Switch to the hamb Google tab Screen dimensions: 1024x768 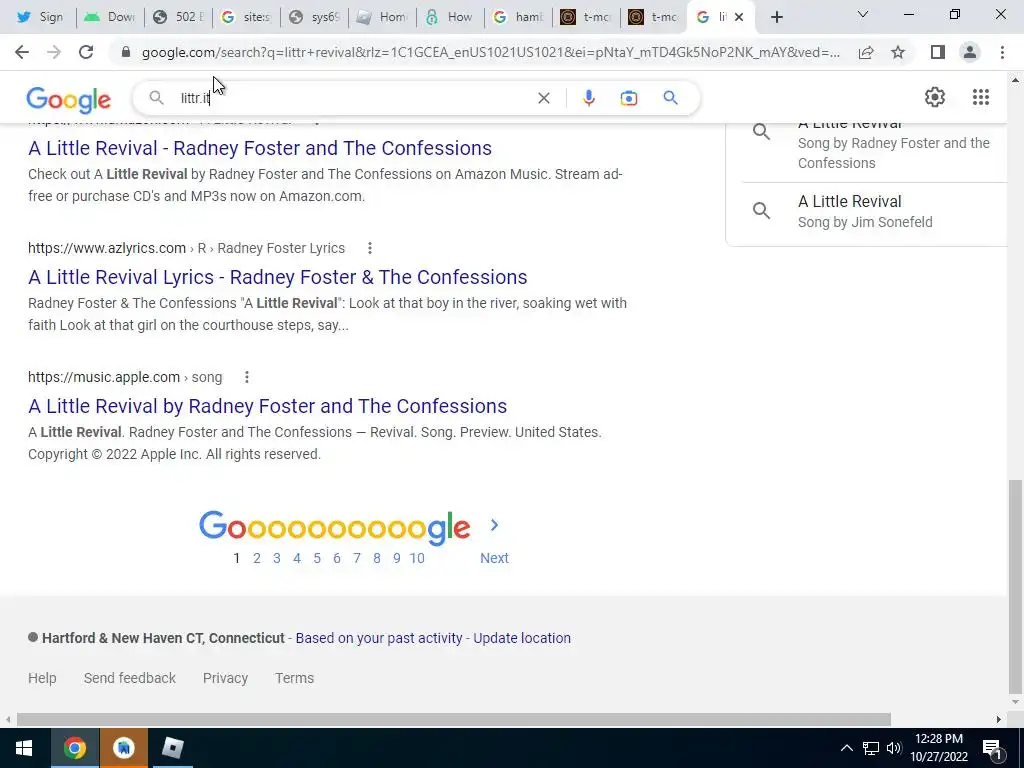click(x=519, y=17)
